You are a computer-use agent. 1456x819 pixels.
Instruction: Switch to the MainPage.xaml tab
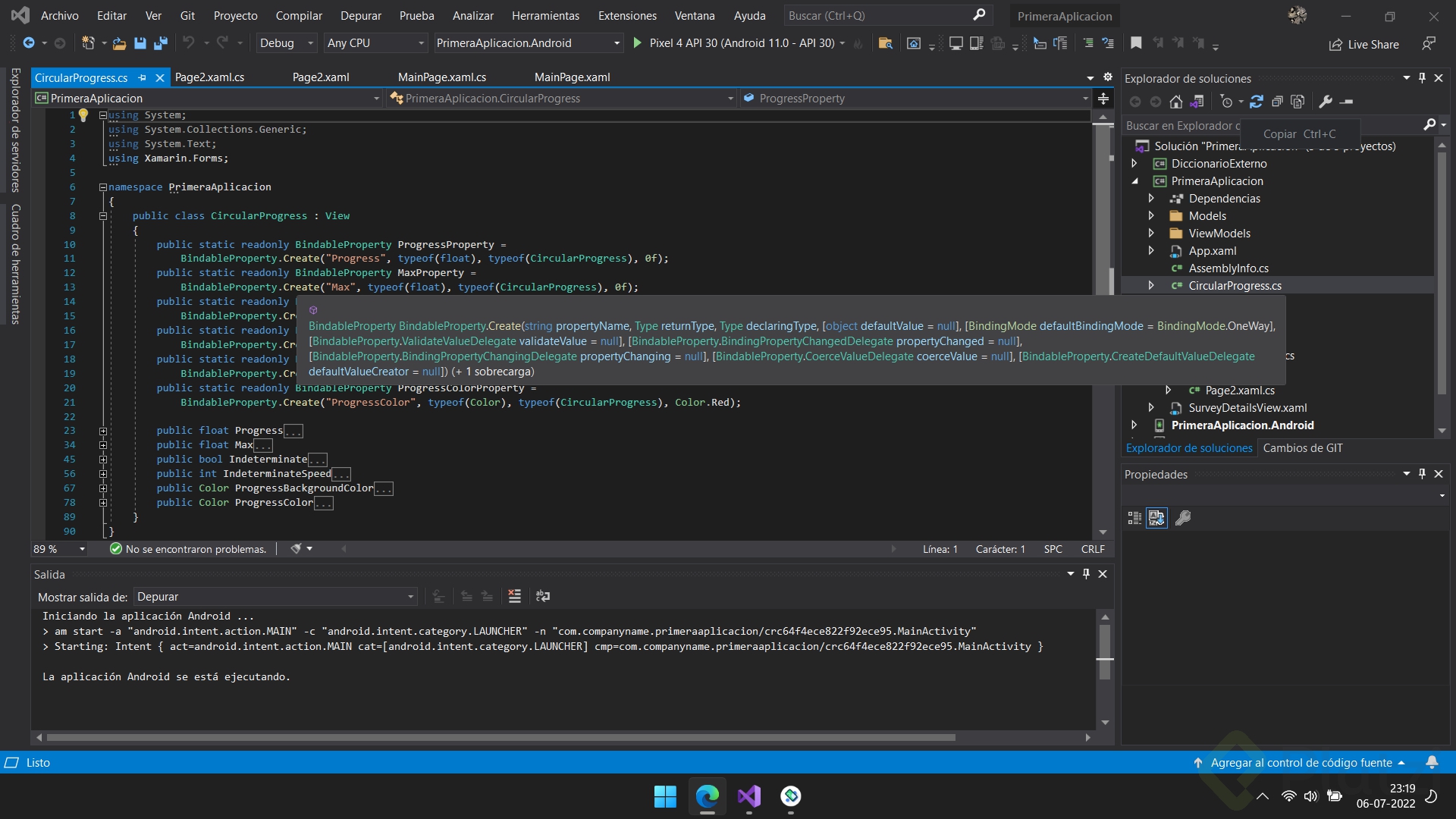(572, 77)
